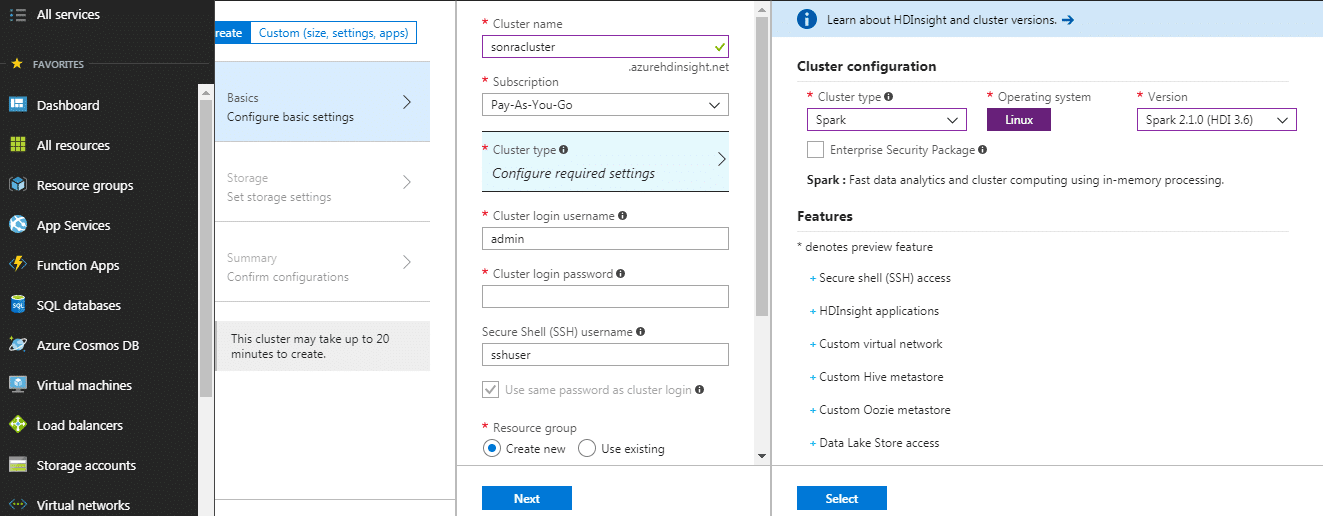The image size is (1323, 516).
Task: Open Version Spark 2.1.0 dropdown
Action: click(1217, 120)
